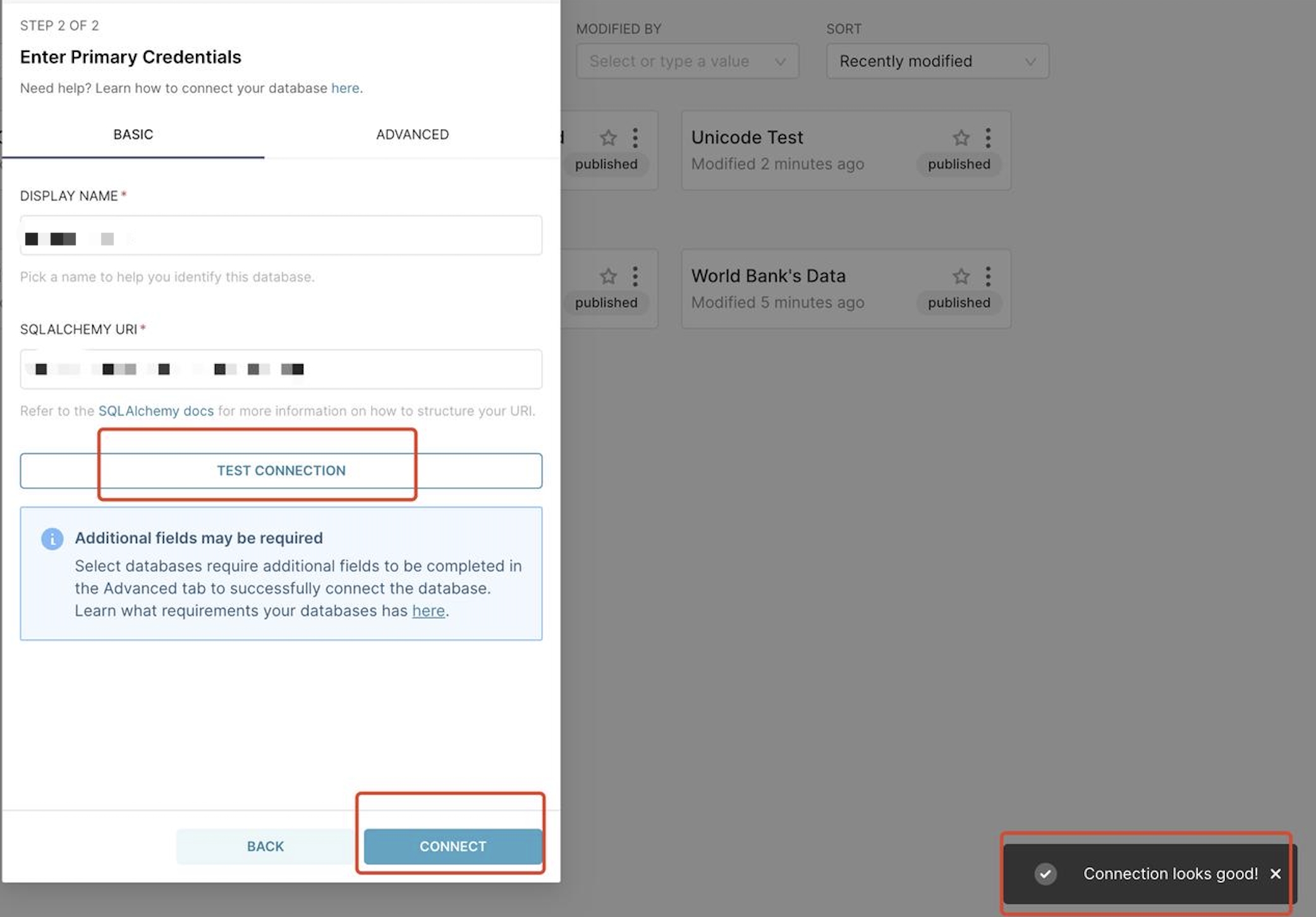Open the Sort Recently modified dropdown
Image resolution: width=1316 pixels, height=917 pixels.
(x=937, y=61)
